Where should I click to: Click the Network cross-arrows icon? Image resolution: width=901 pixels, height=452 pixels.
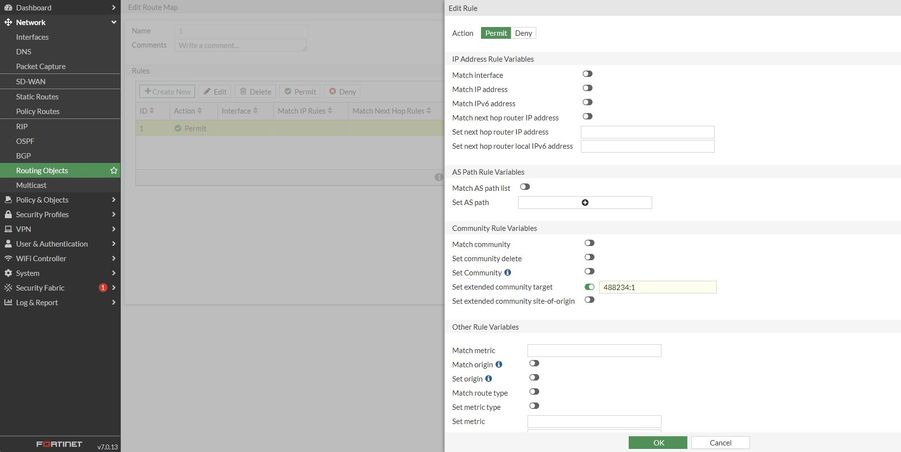click(8, 22)
